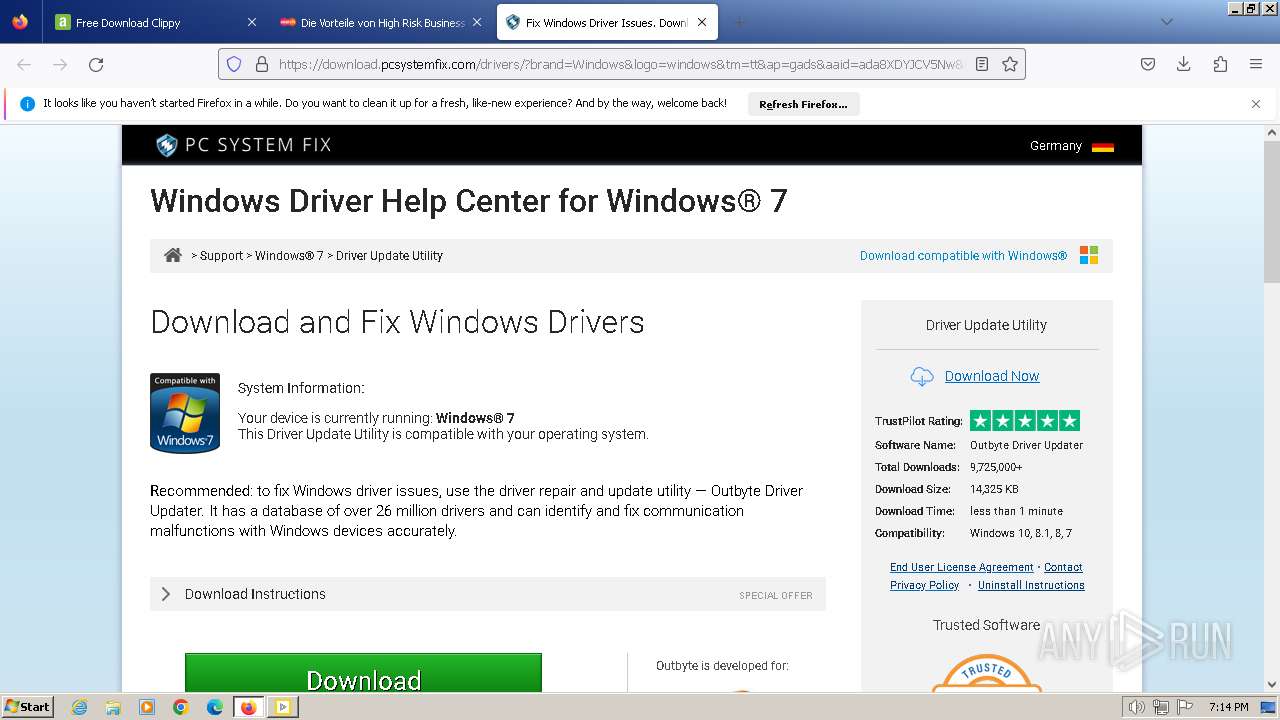The height and width of the screenshot is (720, 1280).
Task: Click the home icon in the breadcrumb
Action: (x=173, y=255)
